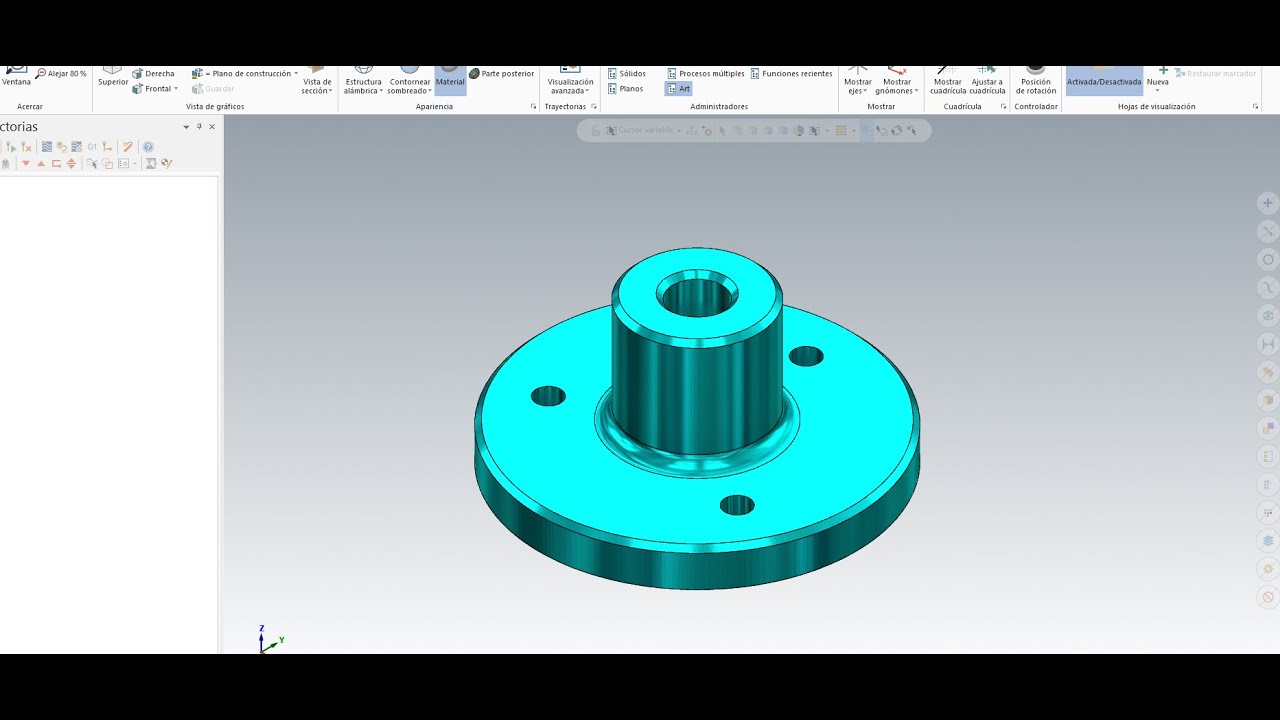Toggle Posición de rotación
Screen dimensions: 1280x720
[1036, 80]
